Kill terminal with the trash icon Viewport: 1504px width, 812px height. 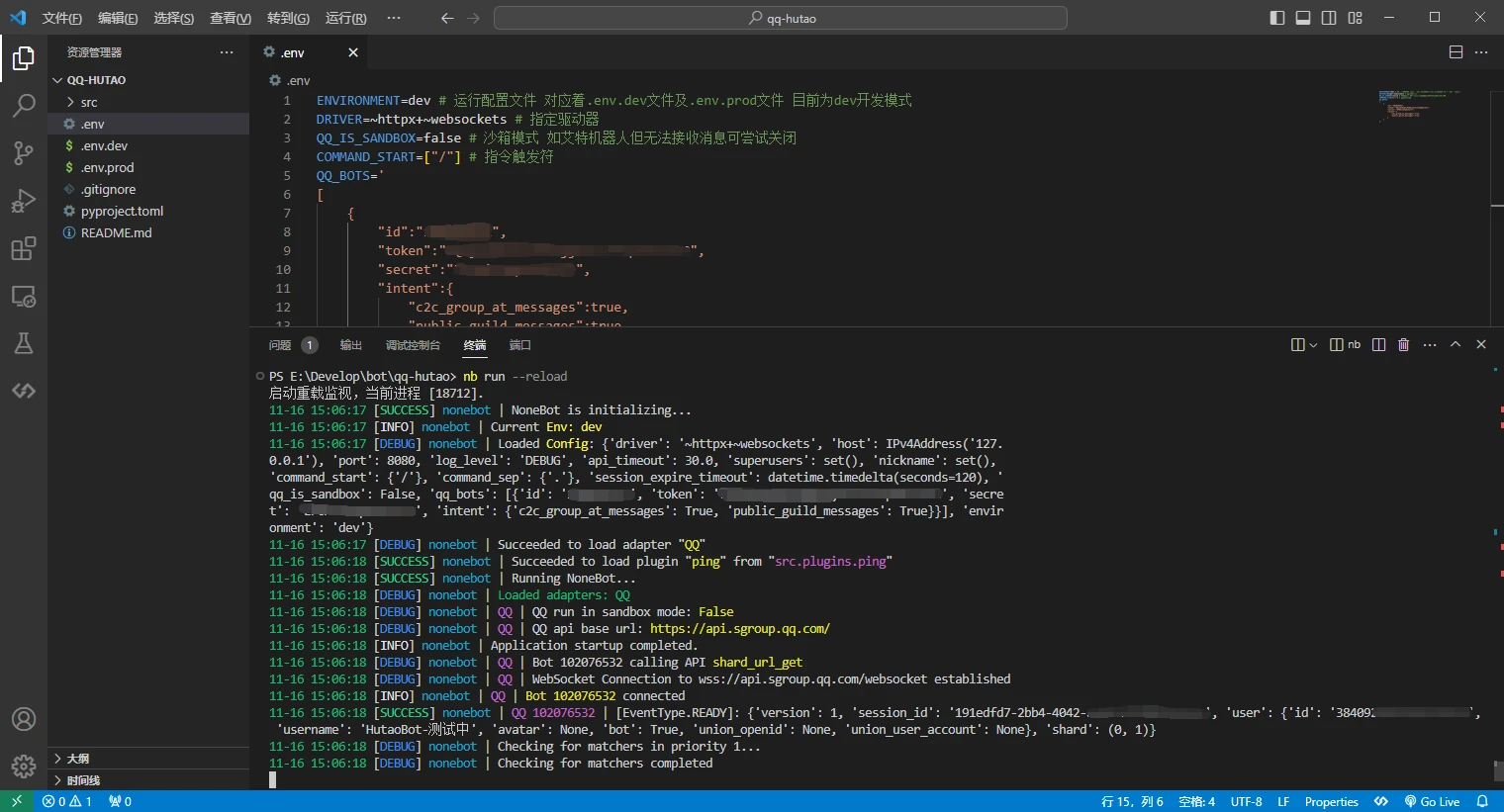[x=1403, y=345]
